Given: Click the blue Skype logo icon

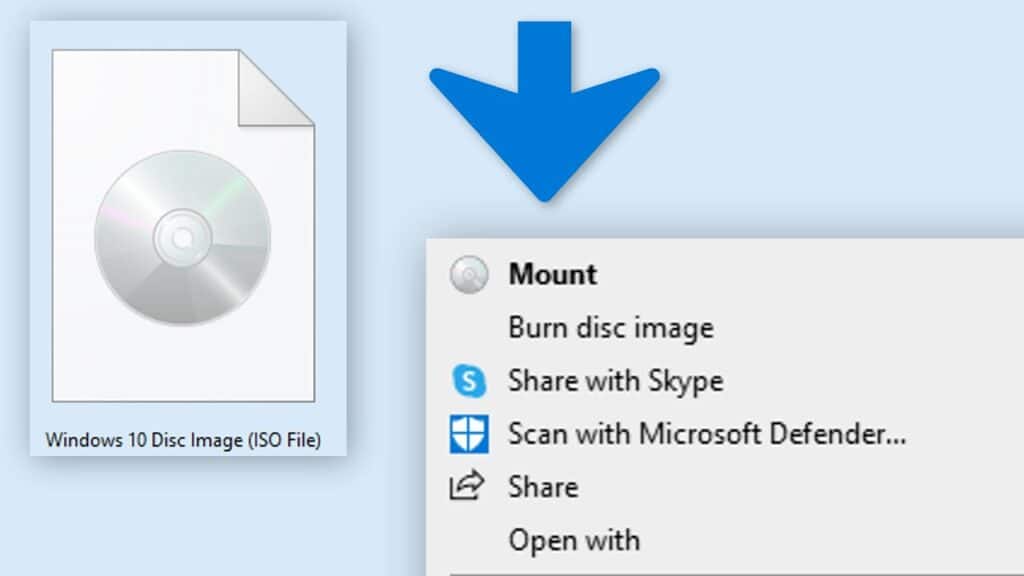Looking at the screenshot, I should point(469,381).
